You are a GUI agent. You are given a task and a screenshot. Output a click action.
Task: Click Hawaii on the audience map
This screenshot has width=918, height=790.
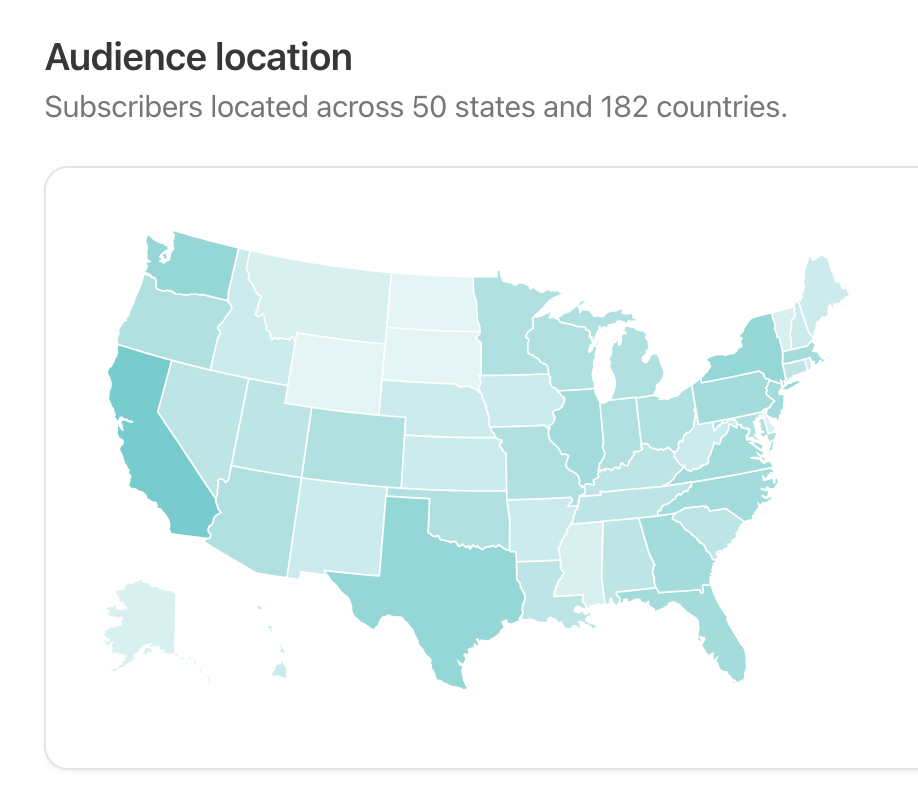tap(278, 670)
